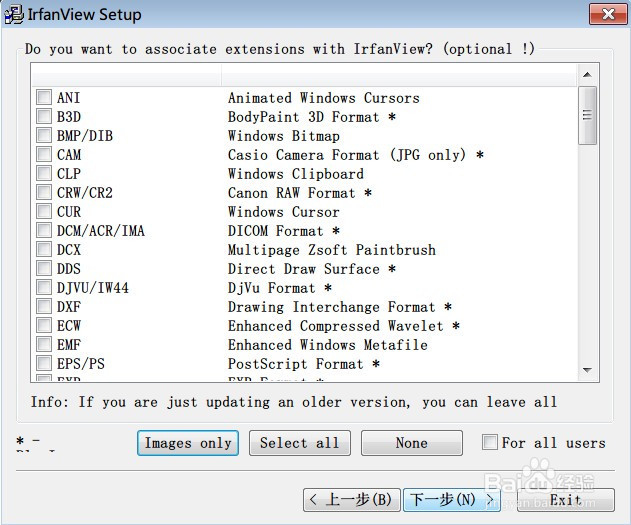631x525 pixels.
Task: Check the B3D extension checkbox
Action: pyautogui.click(x=44, y=116)
